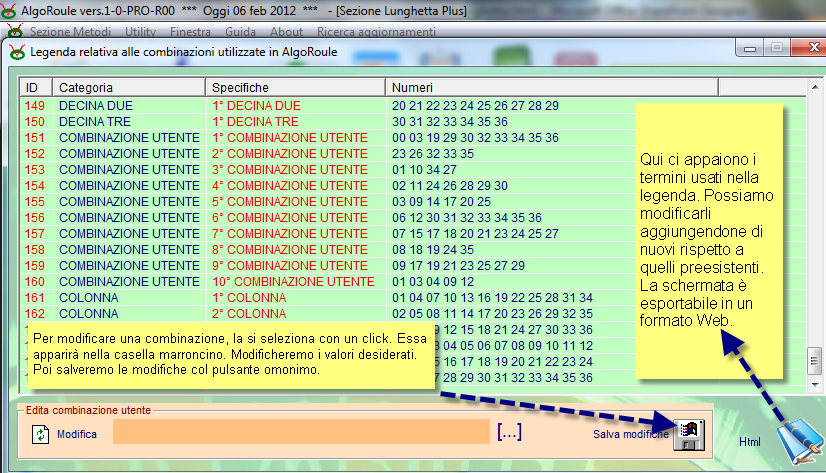Select row 152 2° COMBINAZIONE UTENTE
The width and height of the screenshot is (826, 473).
click(414, 153)
